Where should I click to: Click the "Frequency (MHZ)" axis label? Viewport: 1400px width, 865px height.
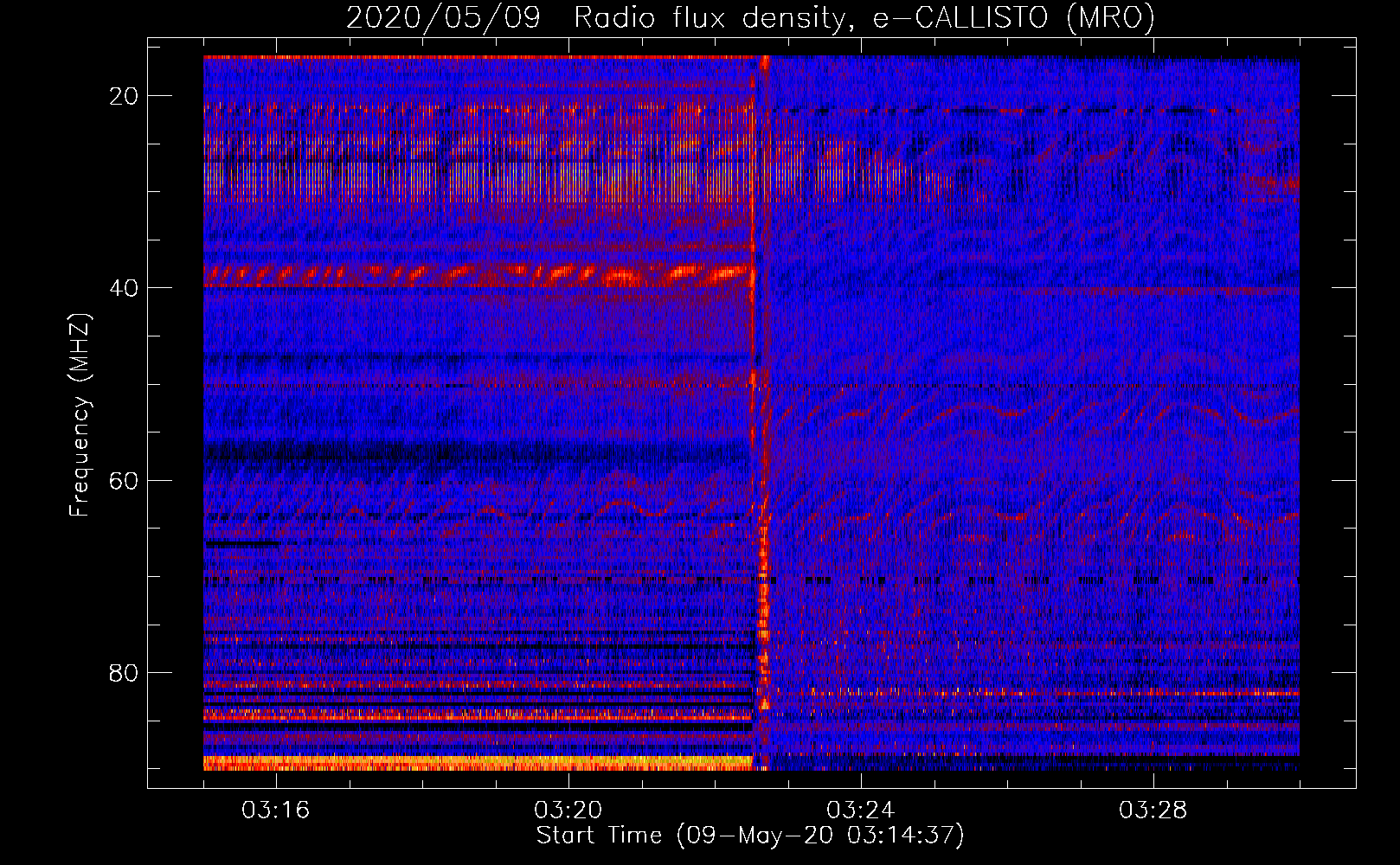click(x=79, y=415)
